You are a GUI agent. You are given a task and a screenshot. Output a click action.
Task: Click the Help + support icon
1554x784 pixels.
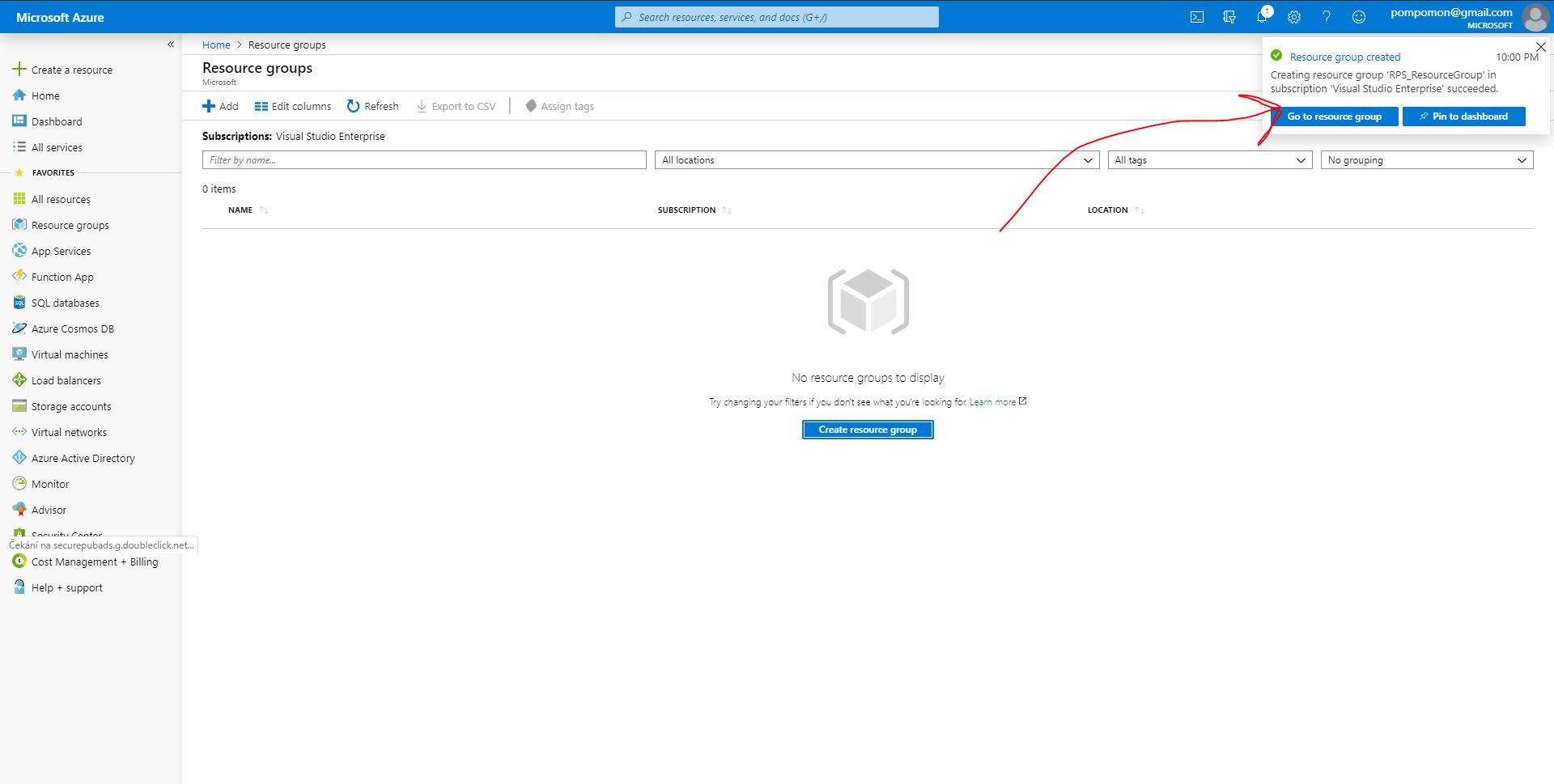[x=19, y=587]
